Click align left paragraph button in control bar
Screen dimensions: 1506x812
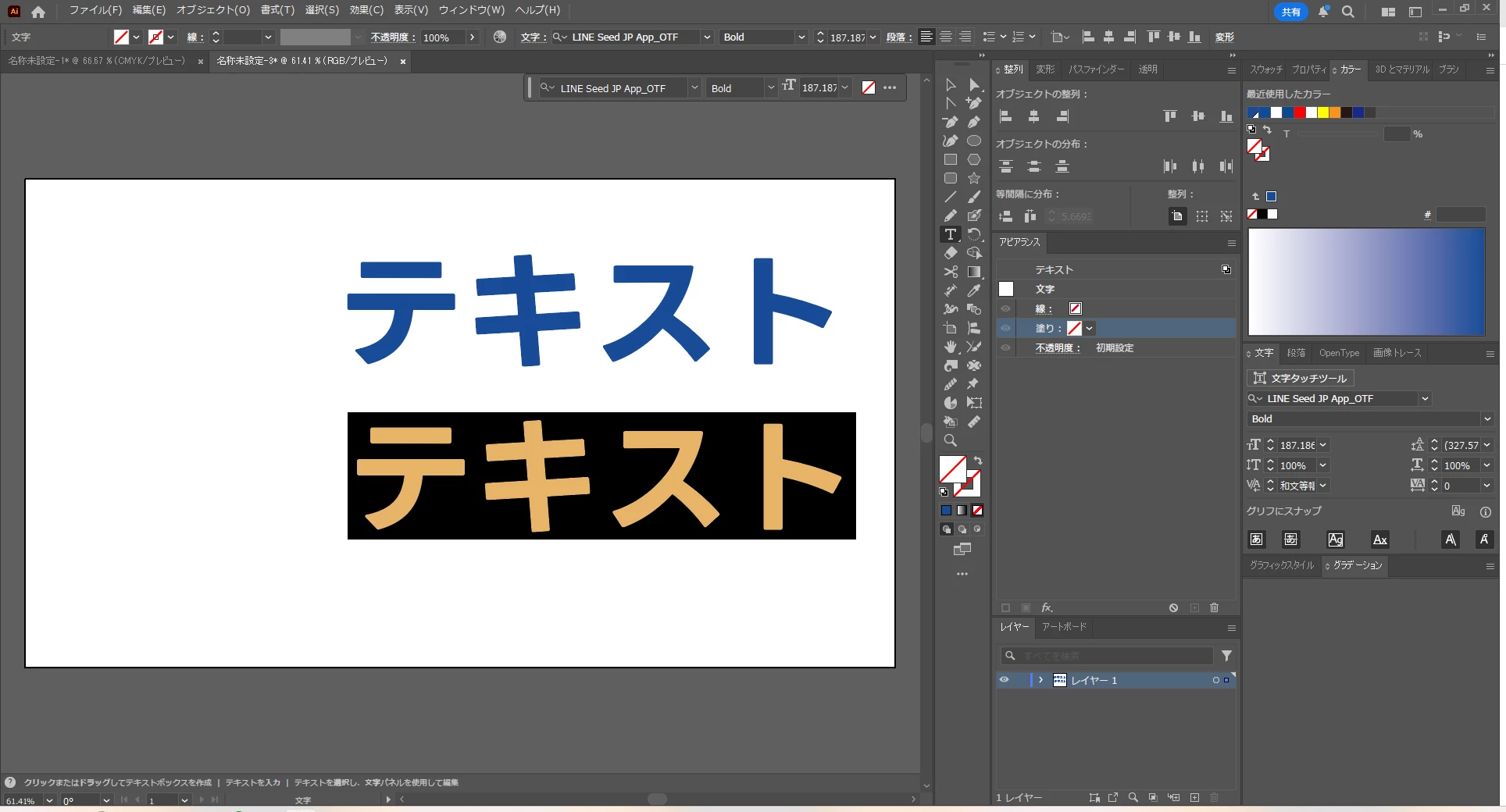[926, 37]
